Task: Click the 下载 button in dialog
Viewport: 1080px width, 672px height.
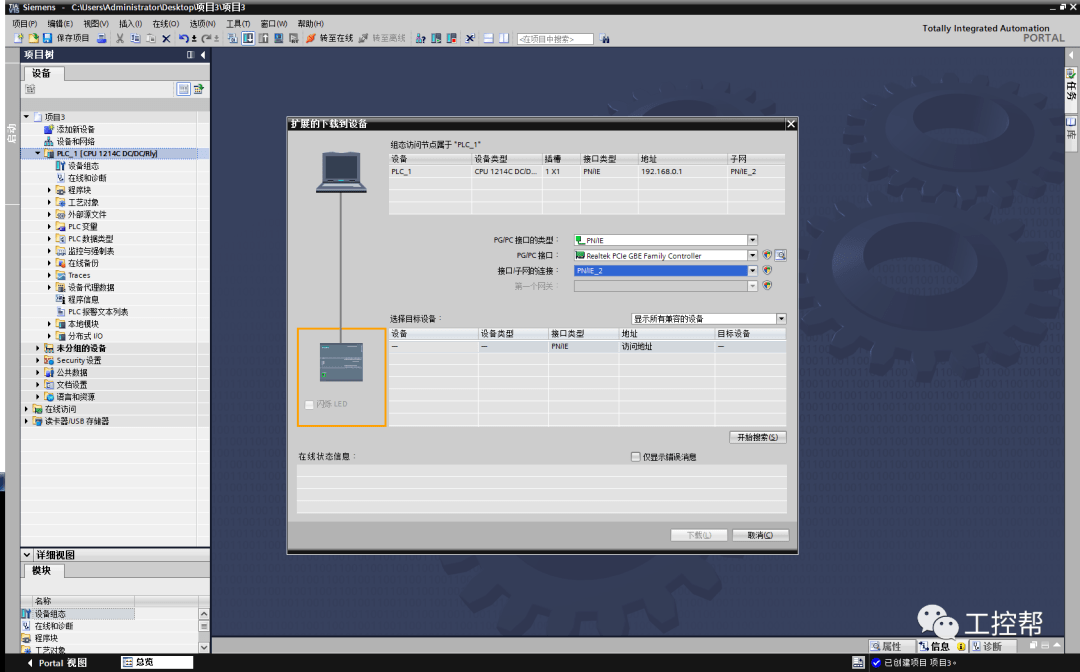Action: point(698,535)
